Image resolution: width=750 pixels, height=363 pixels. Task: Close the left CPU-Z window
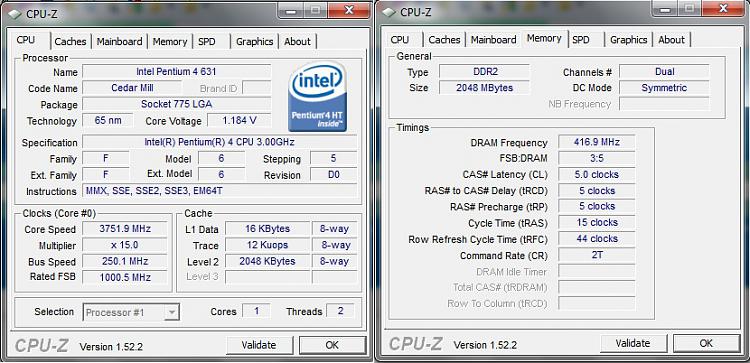349,11
